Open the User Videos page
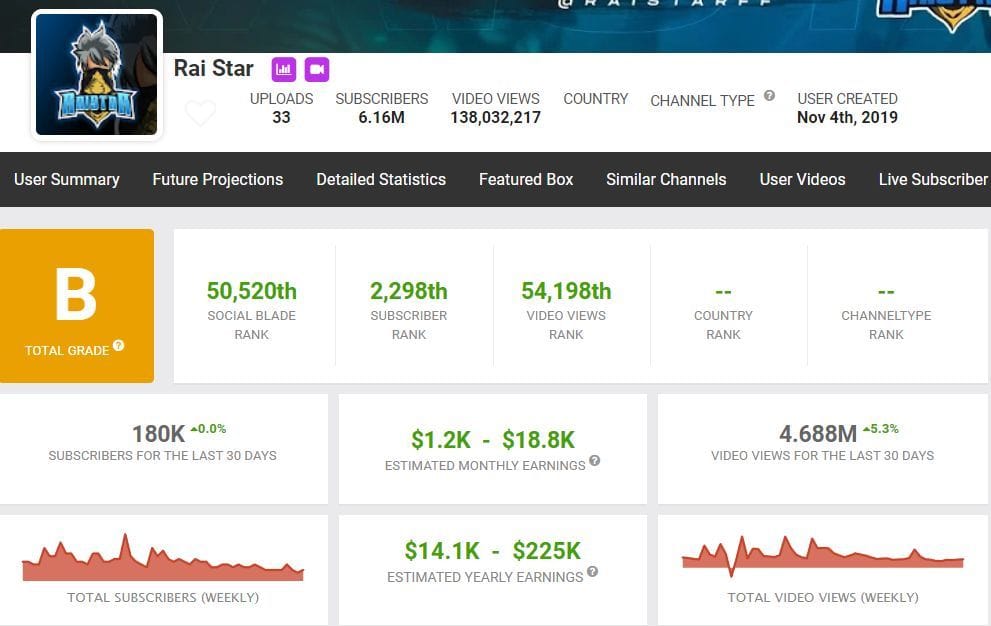Image resolution: width=991 pixels, height=626 pixels. pos(802,180)
